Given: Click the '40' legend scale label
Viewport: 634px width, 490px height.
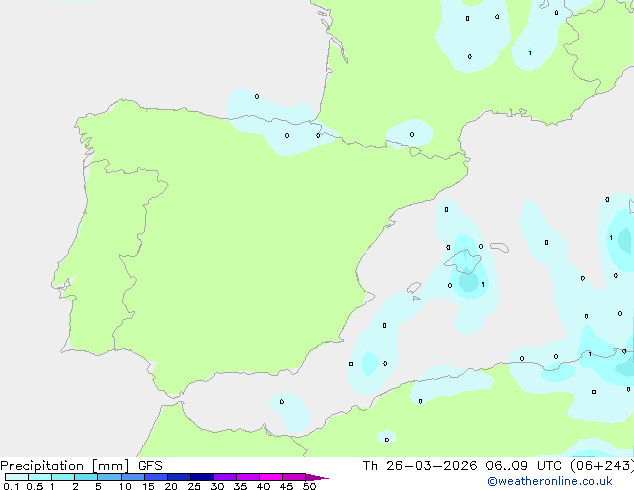Looking at the screenshot, I should click(263, 486).
